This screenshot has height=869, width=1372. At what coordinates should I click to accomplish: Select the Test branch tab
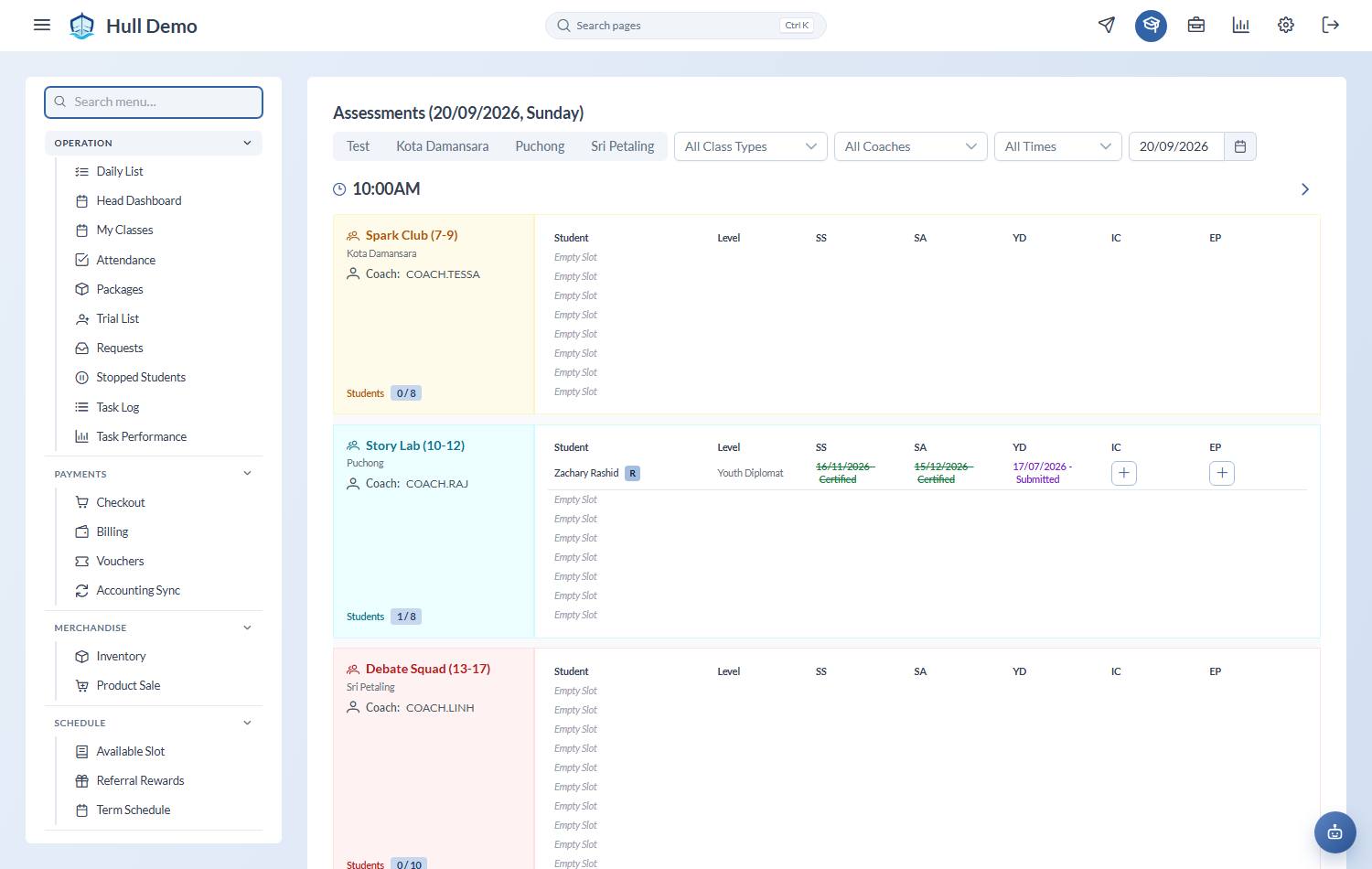pyautogui.click(x=358, y=146)
